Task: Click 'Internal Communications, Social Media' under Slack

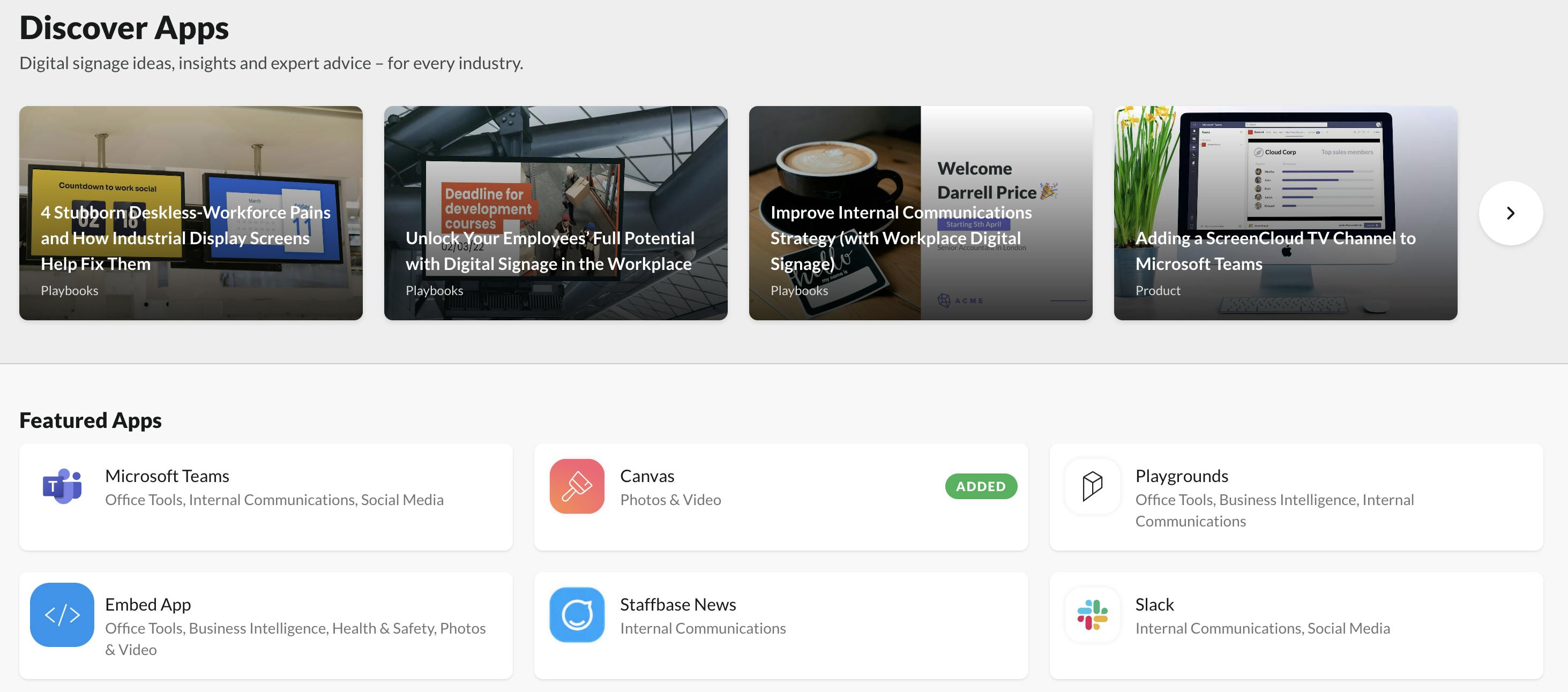Action: 1263,628
